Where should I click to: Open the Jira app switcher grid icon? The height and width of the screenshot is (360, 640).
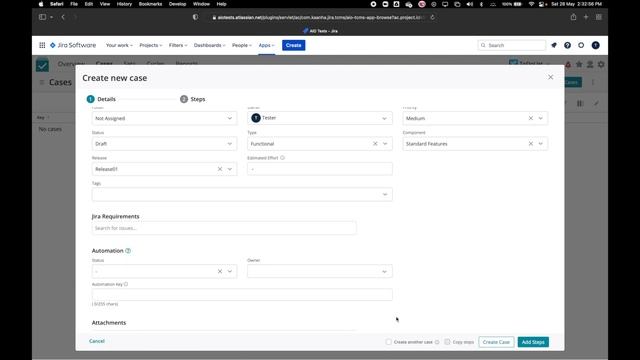(42, 45)
